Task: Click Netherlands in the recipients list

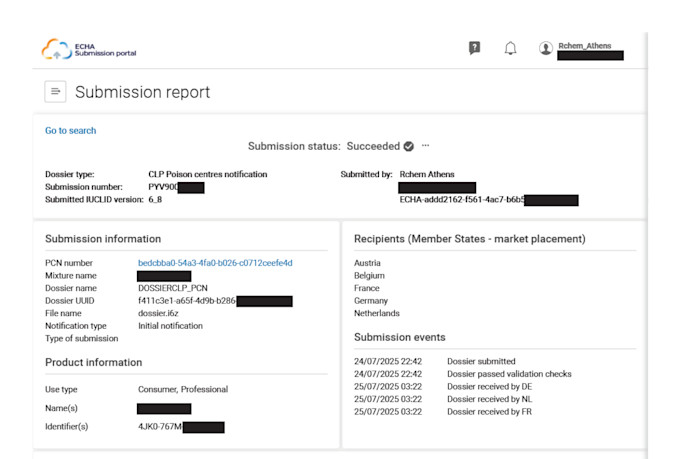Action: point(376,313)
